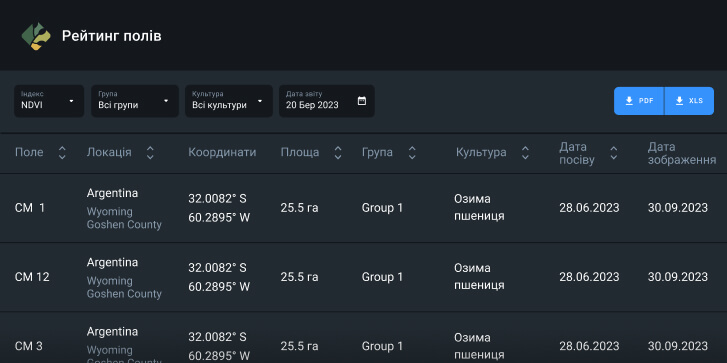Select the CM 1 field row

364,208
